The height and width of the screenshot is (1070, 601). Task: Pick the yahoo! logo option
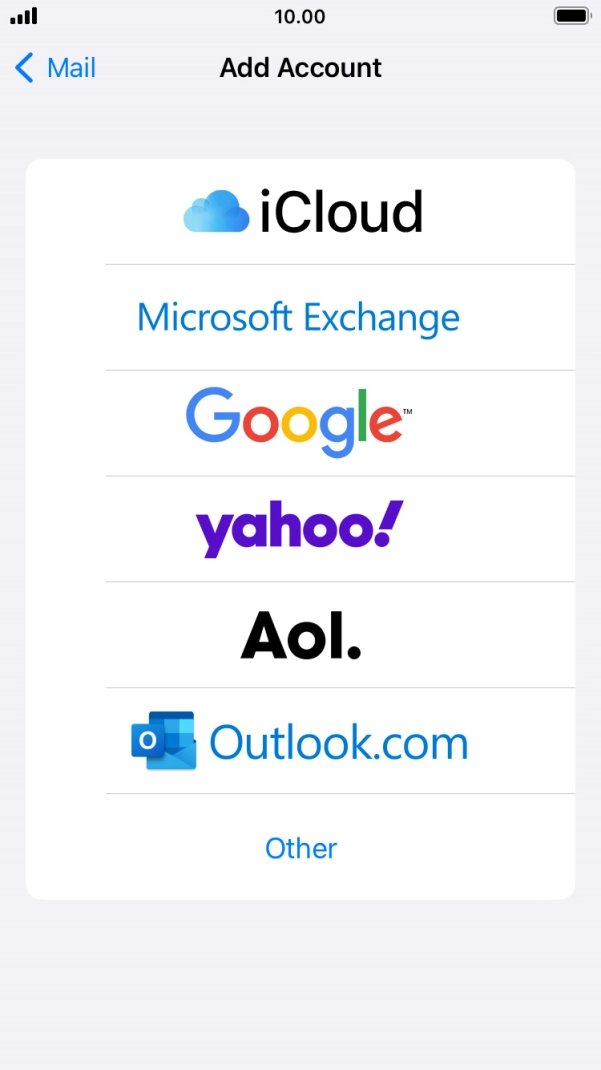[x=299, y=529]
